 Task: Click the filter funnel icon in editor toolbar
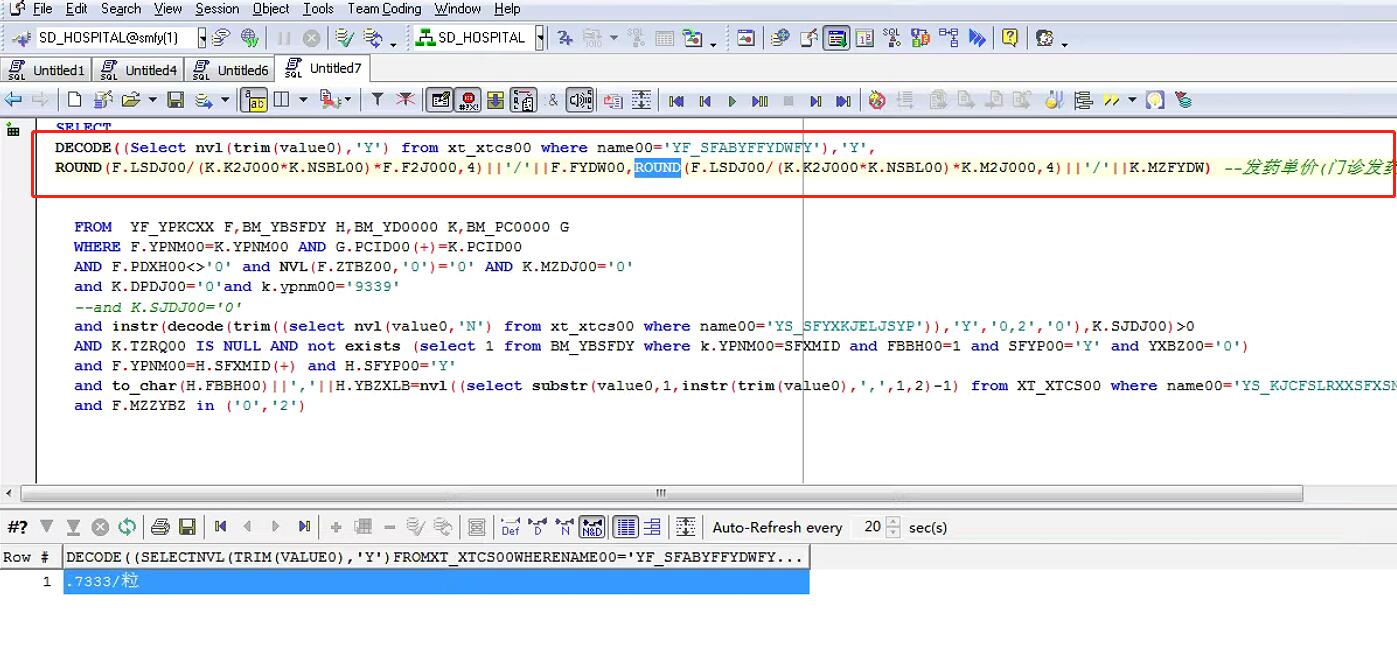click(377, 100)
